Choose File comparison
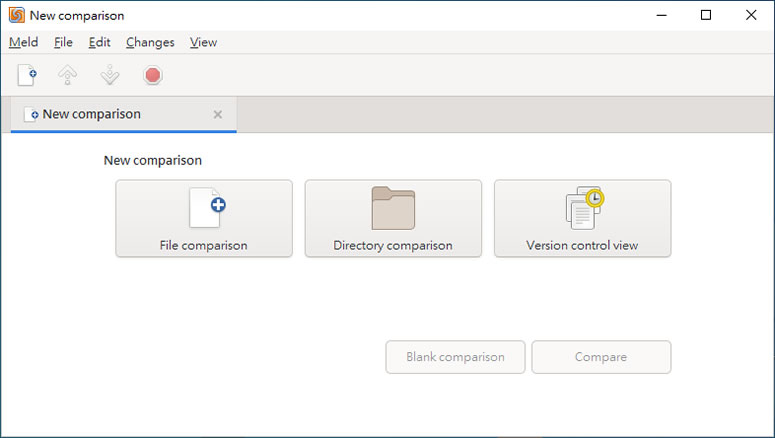 204,219
